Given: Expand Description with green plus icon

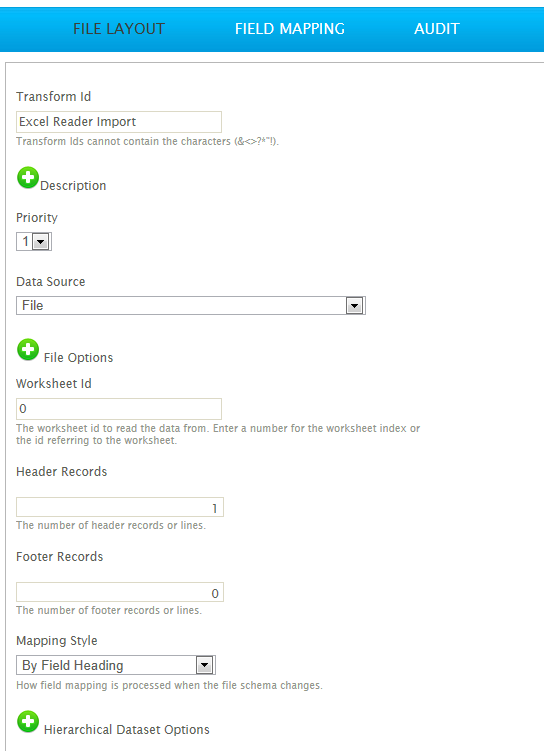Looking at the screenshot, I should [x=28, y=178].
